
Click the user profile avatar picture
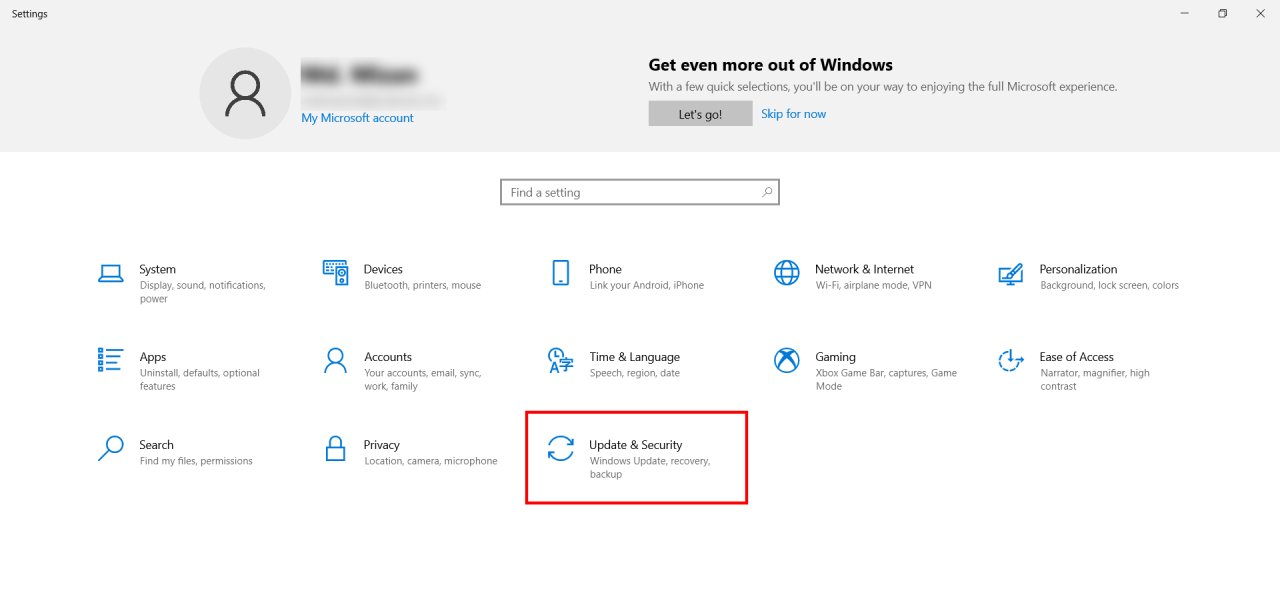coord(245,93)
